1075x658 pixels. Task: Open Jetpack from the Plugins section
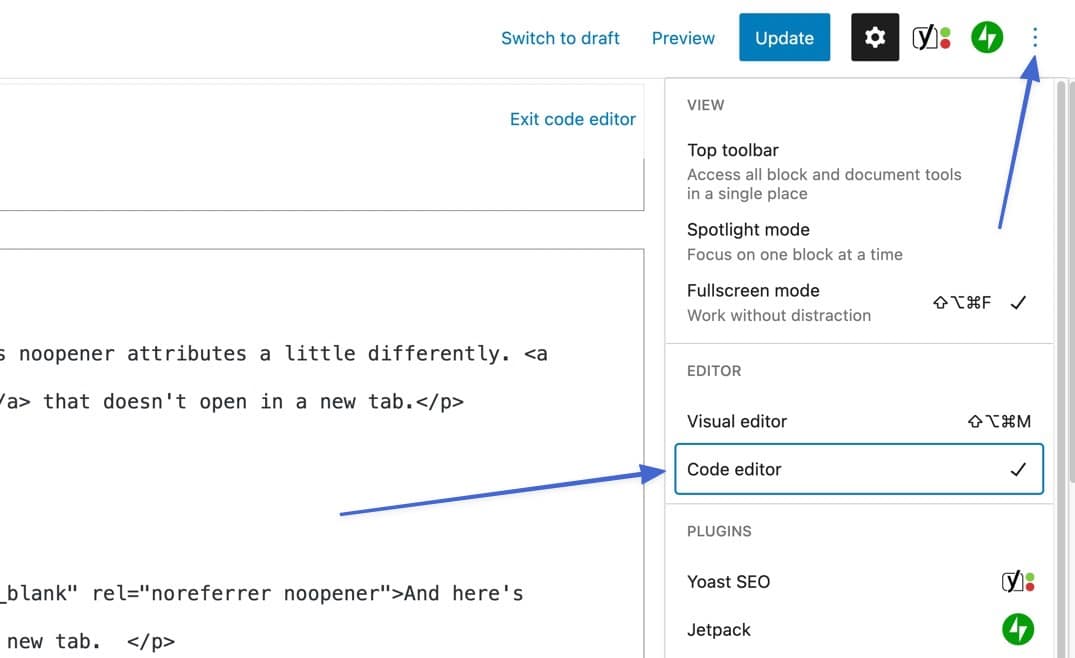(719, 630)
